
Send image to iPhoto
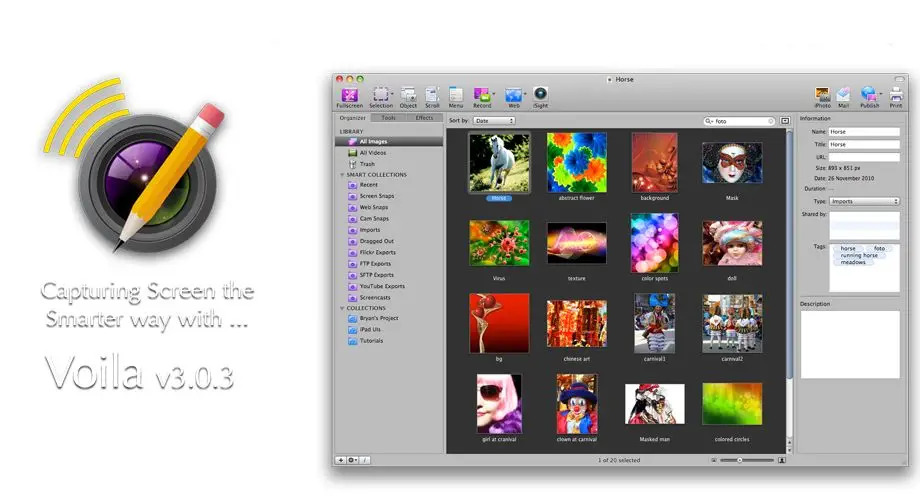(823, 97)
